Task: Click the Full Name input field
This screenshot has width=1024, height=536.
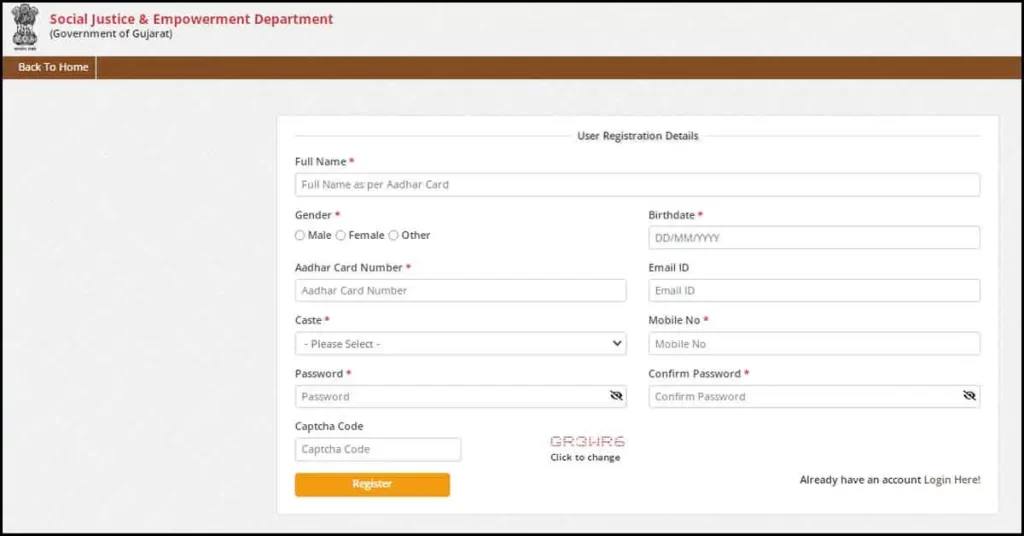Action: coord(637,185)
